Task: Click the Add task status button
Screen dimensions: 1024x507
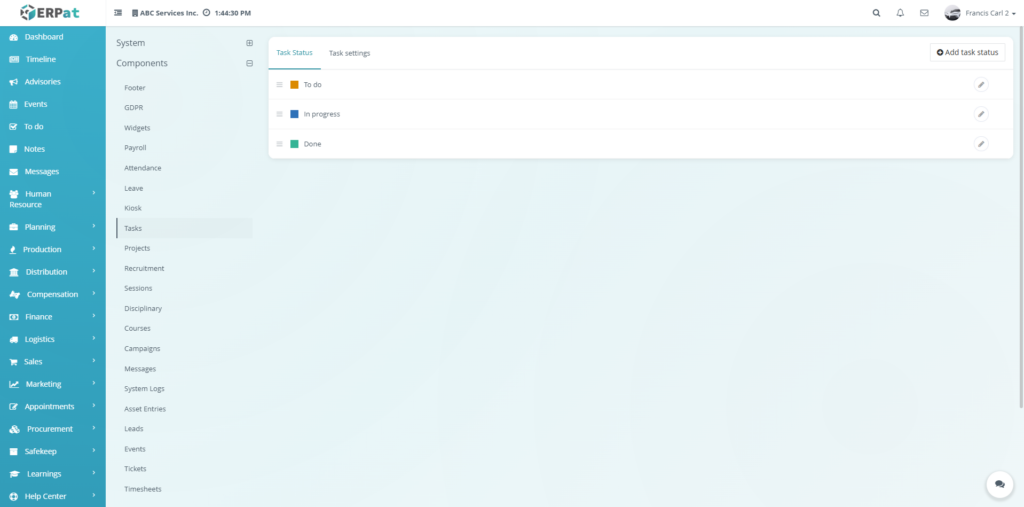Action: pos(967,52)
